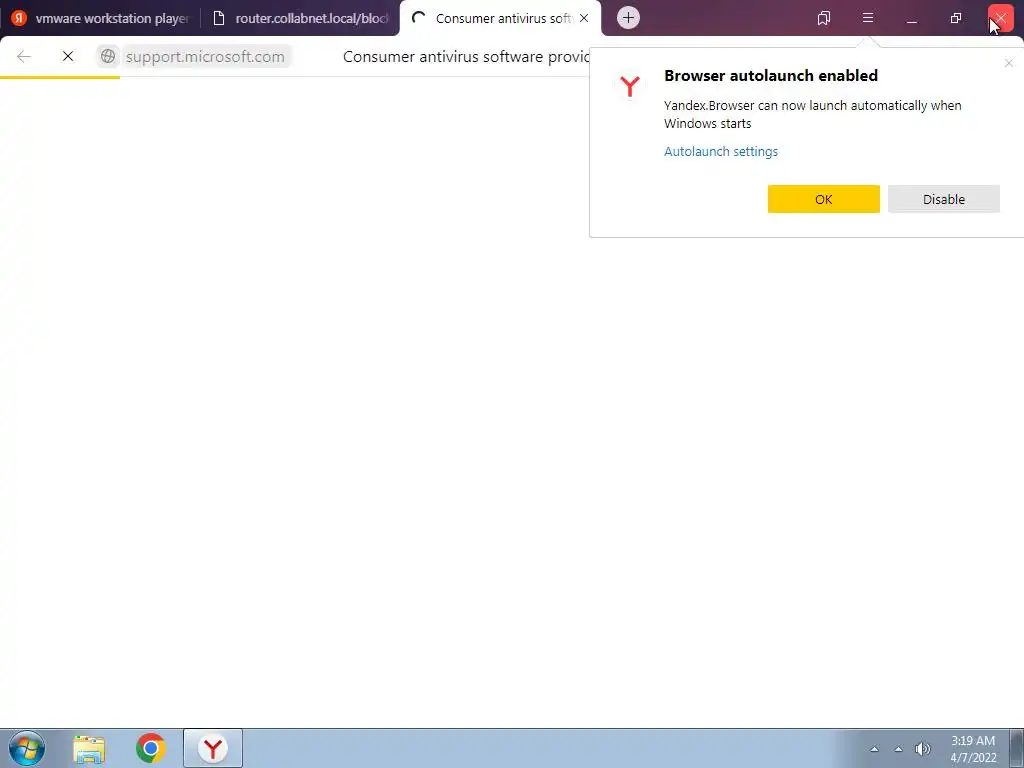Open the volume speaker control
Viewport: 1024px width, 768px height.
pos(923,750)
